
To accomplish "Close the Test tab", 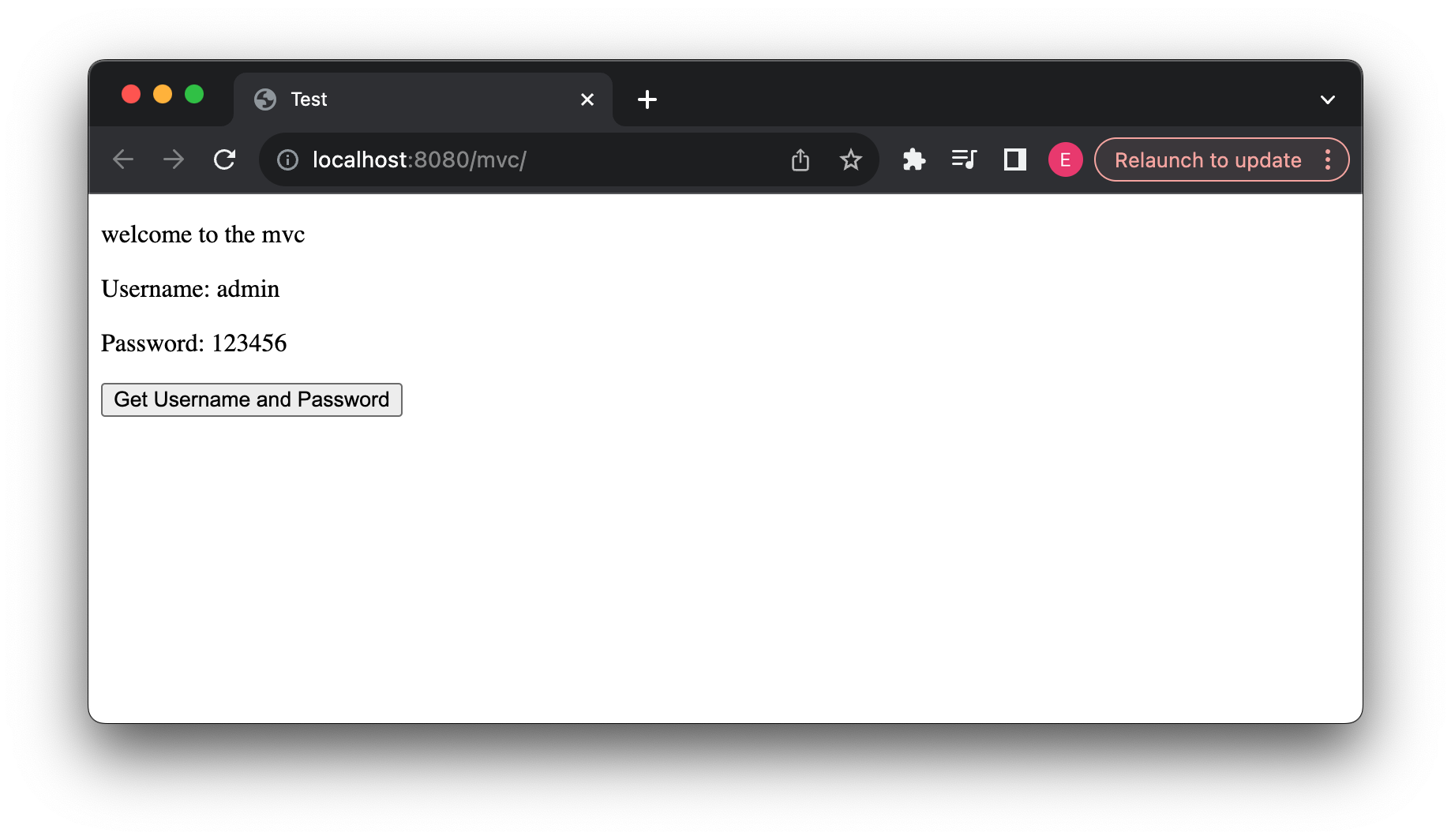I will pyautogui.click(x=587, y=99).
